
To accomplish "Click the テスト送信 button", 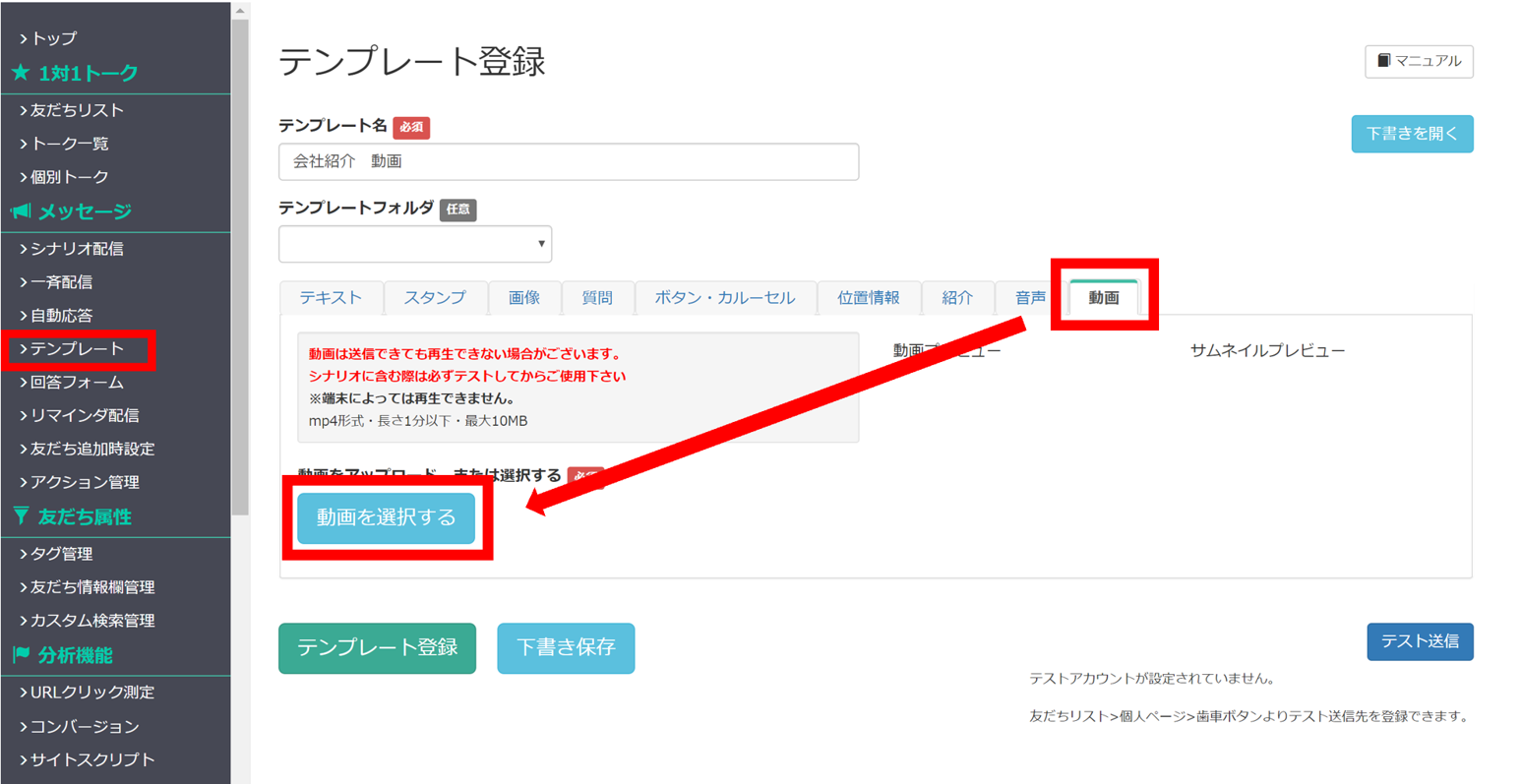I will click(1420, 641).
